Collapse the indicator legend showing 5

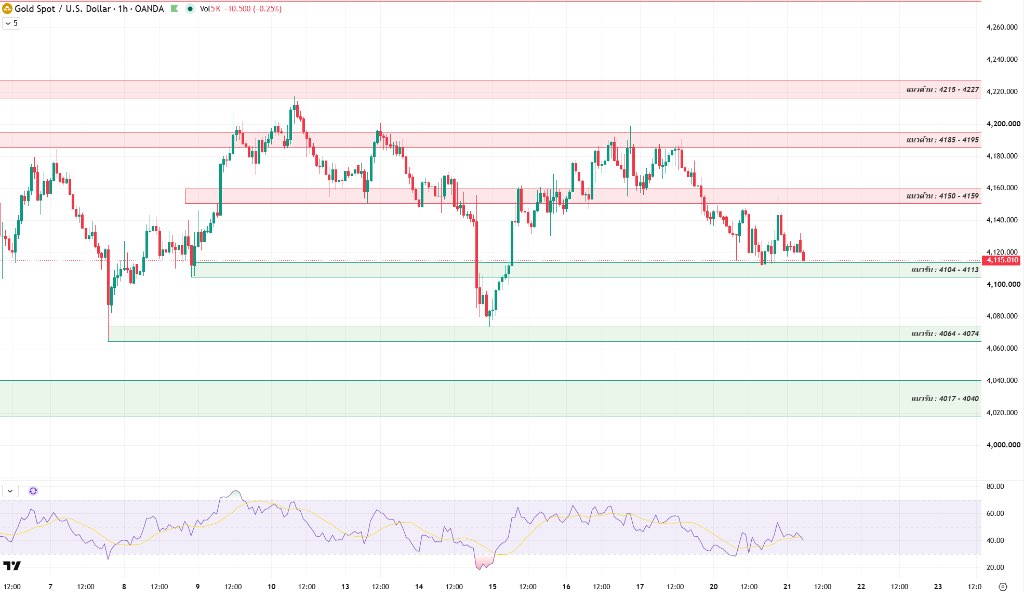pyautogui.click(x=11, y=23)
